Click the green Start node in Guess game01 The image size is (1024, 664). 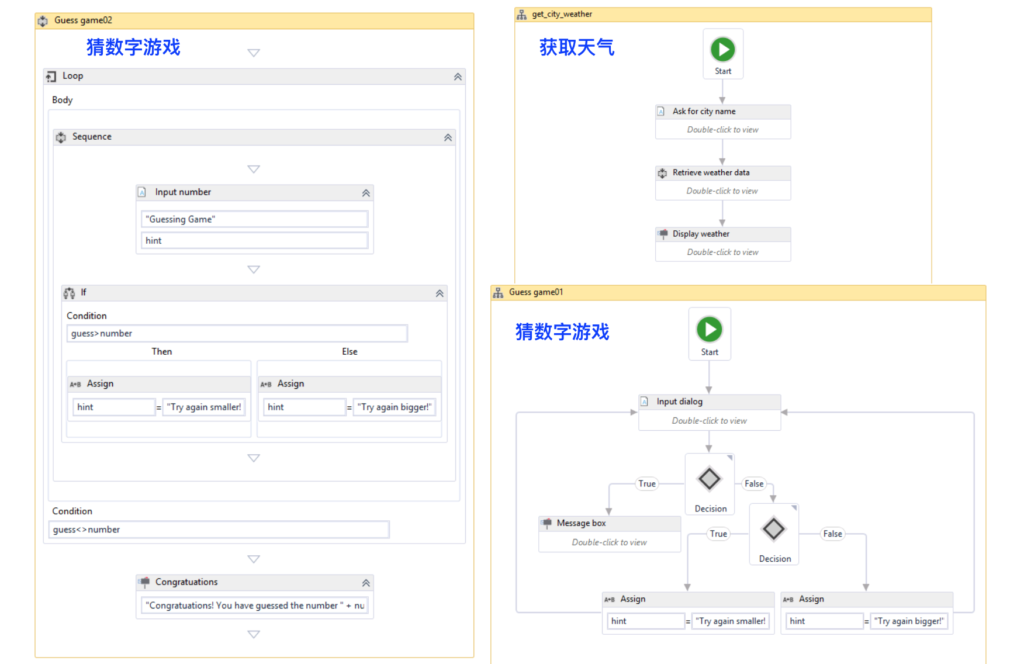pyautogui.click(x=709, y=330)
